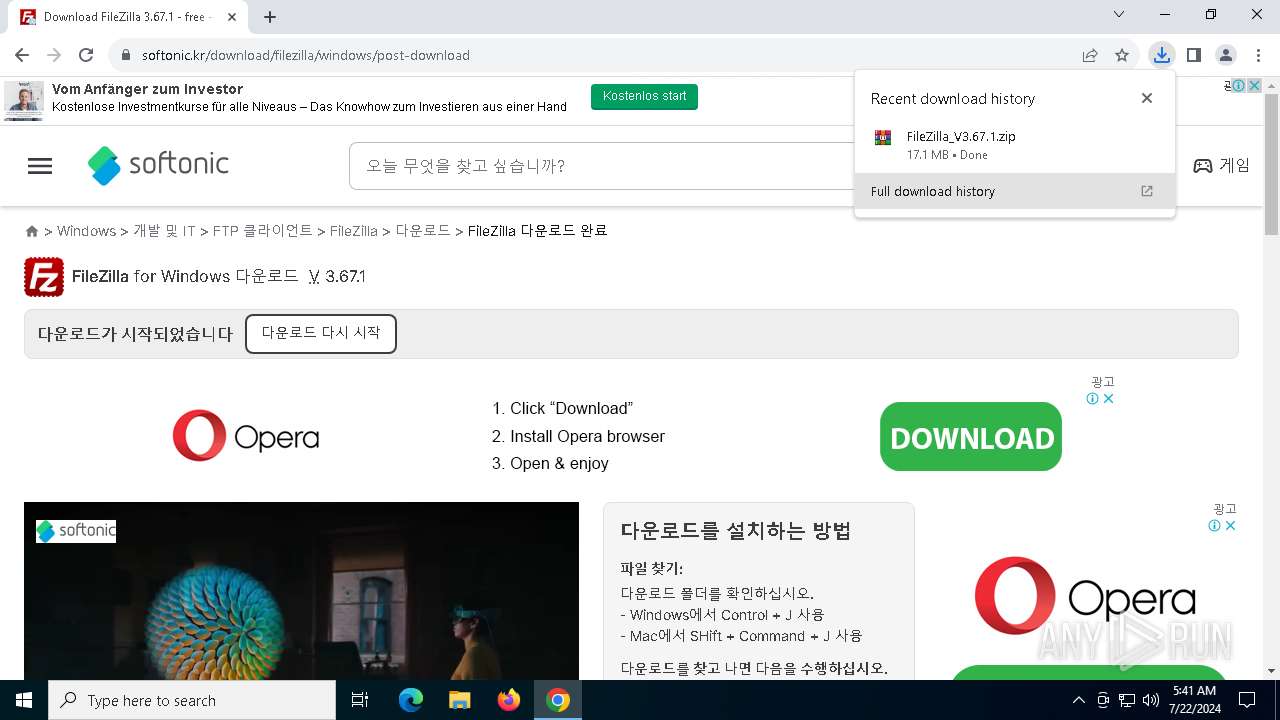
Task: Open ad info icon on sidebar ad
Action: click(x=1215, y=526)
